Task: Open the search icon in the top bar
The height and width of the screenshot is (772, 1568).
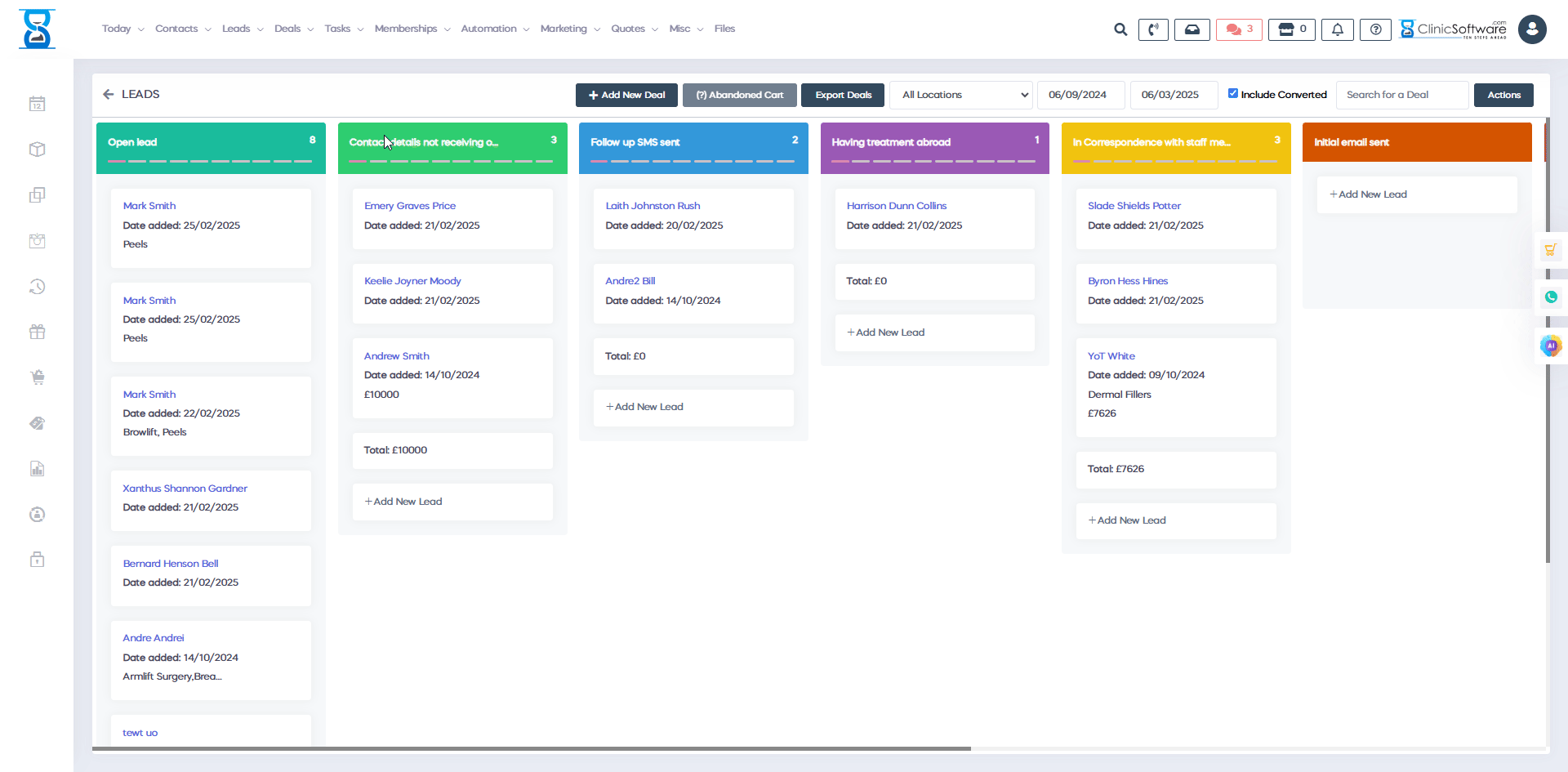Action: [1120, 29]
